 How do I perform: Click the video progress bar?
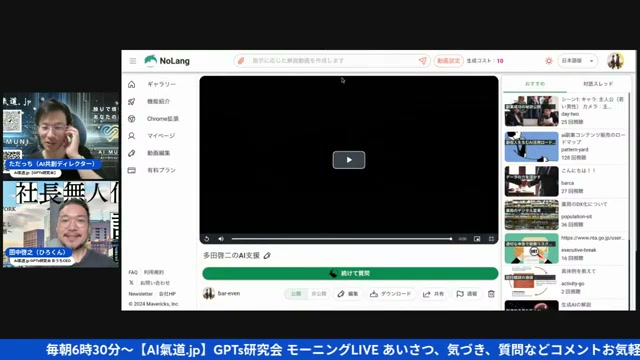pos(342,239)
